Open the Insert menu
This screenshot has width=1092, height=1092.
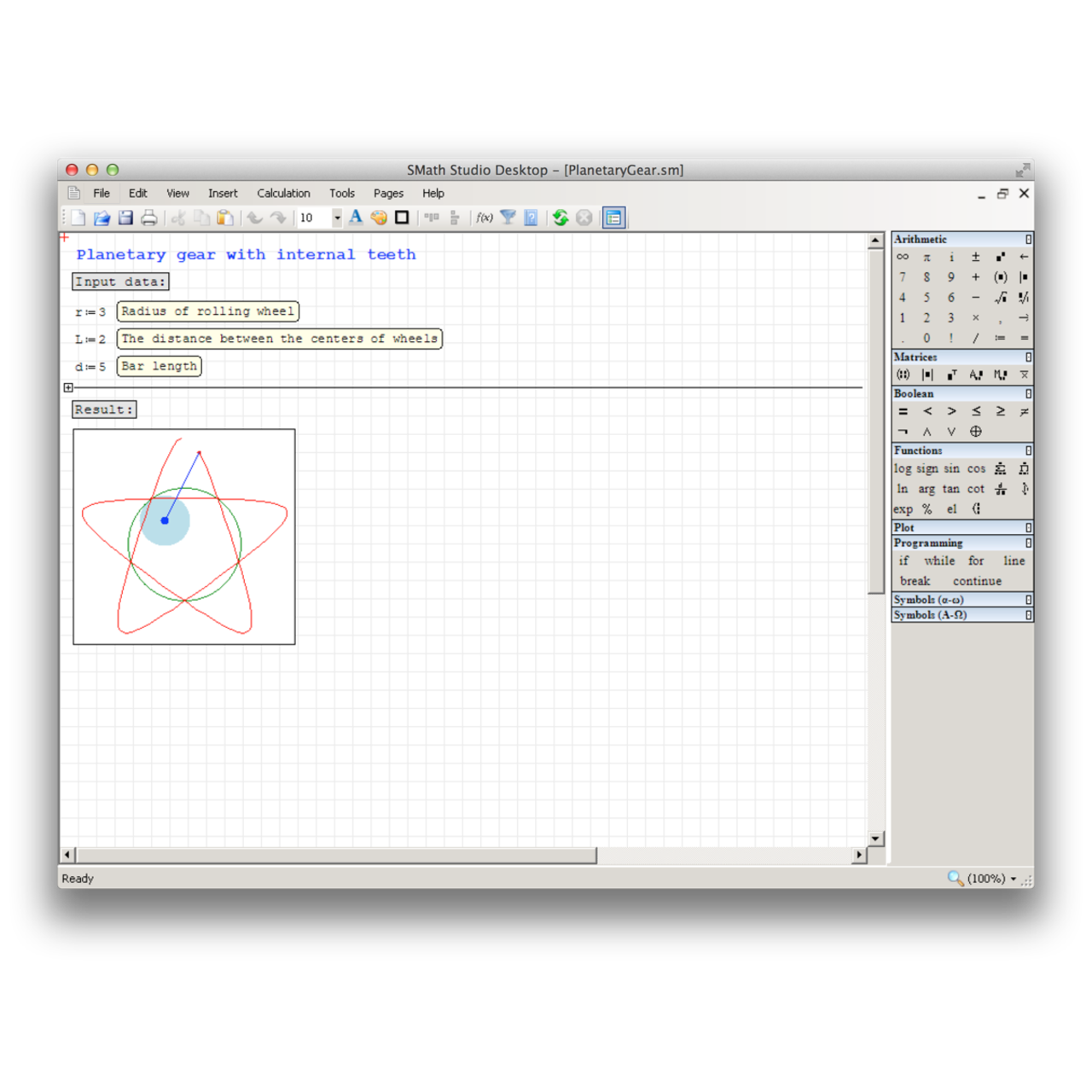pos(223,194)
